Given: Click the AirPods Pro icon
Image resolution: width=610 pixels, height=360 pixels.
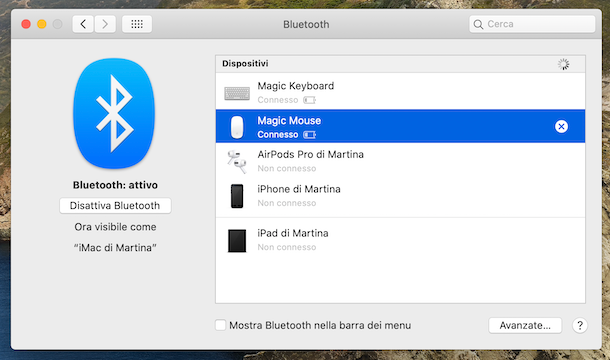Looking at the screenshot, I should [x=237, y=162].
